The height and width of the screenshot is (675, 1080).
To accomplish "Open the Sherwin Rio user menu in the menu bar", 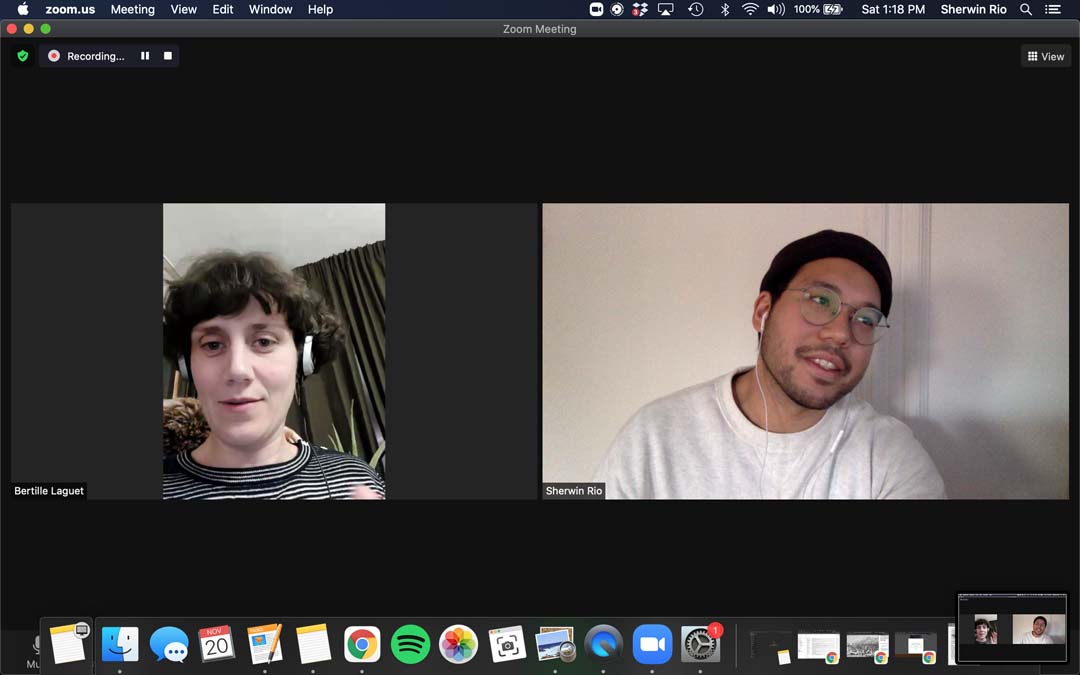I will pyautogui.click(x=973, y=10).
